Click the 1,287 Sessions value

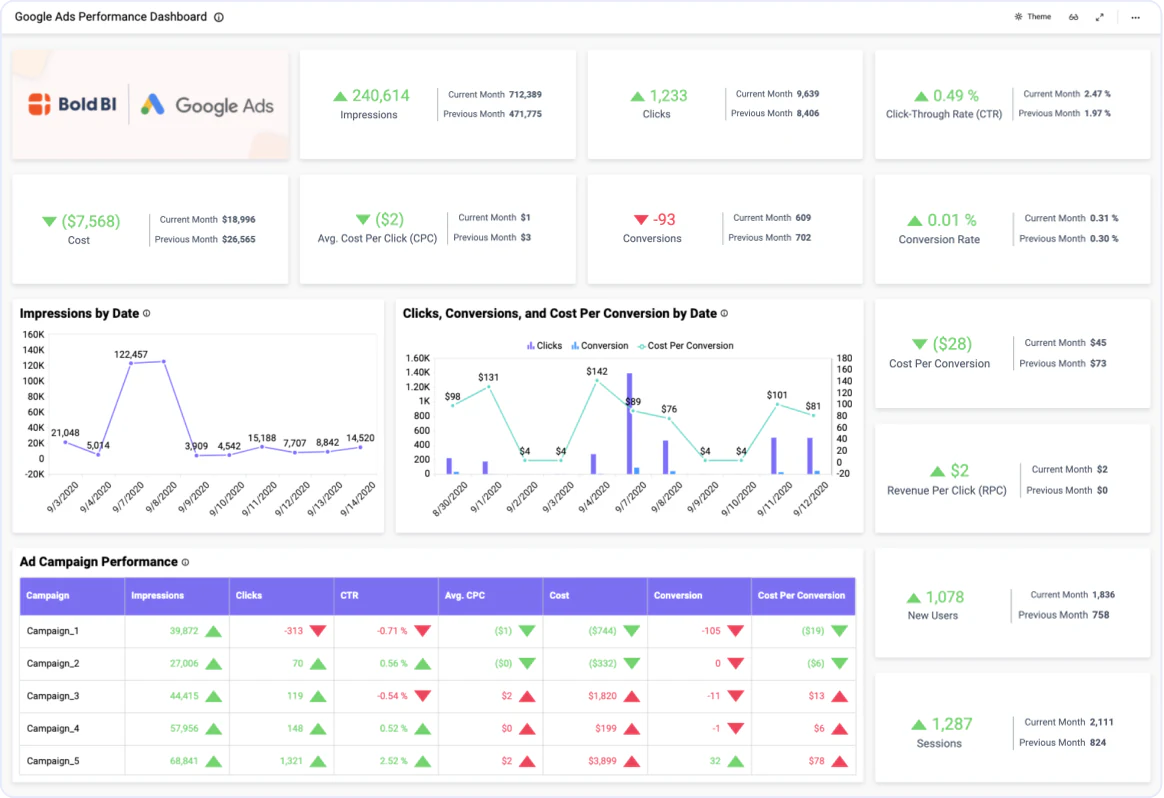click(952, 725)
